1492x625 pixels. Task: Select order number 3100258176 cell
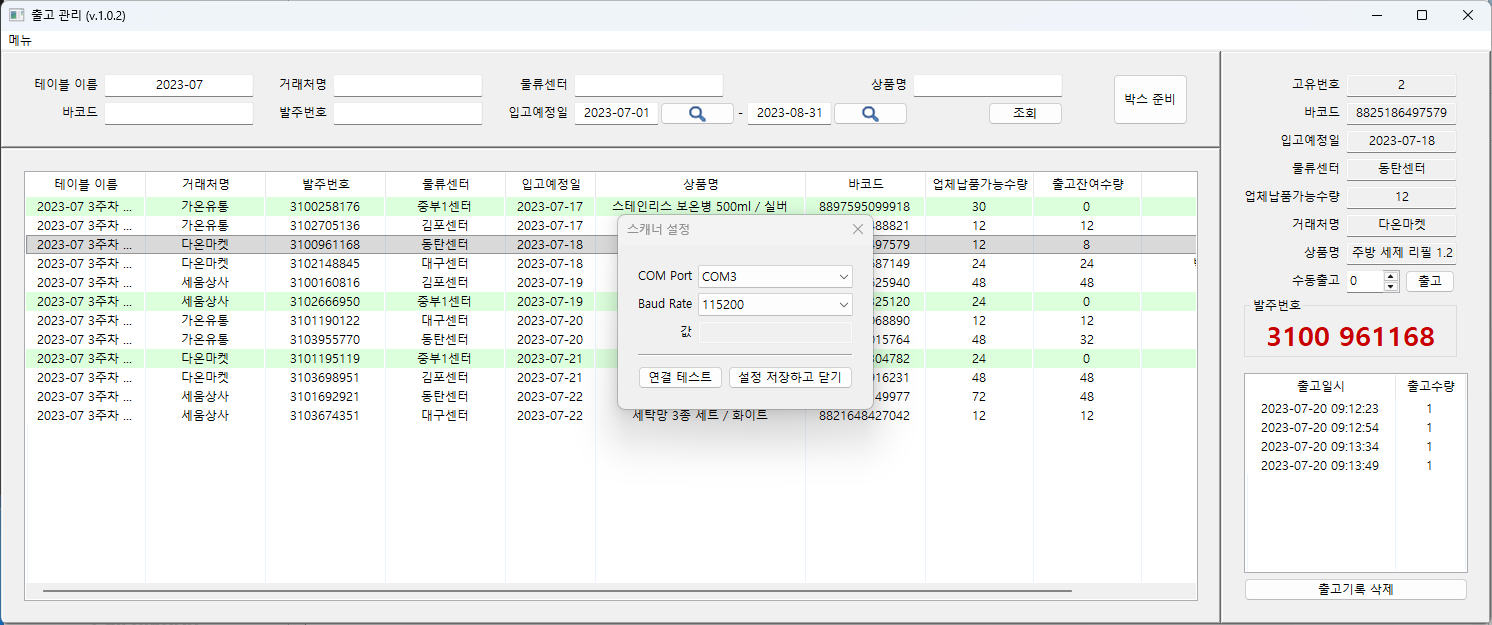(326, 207)
